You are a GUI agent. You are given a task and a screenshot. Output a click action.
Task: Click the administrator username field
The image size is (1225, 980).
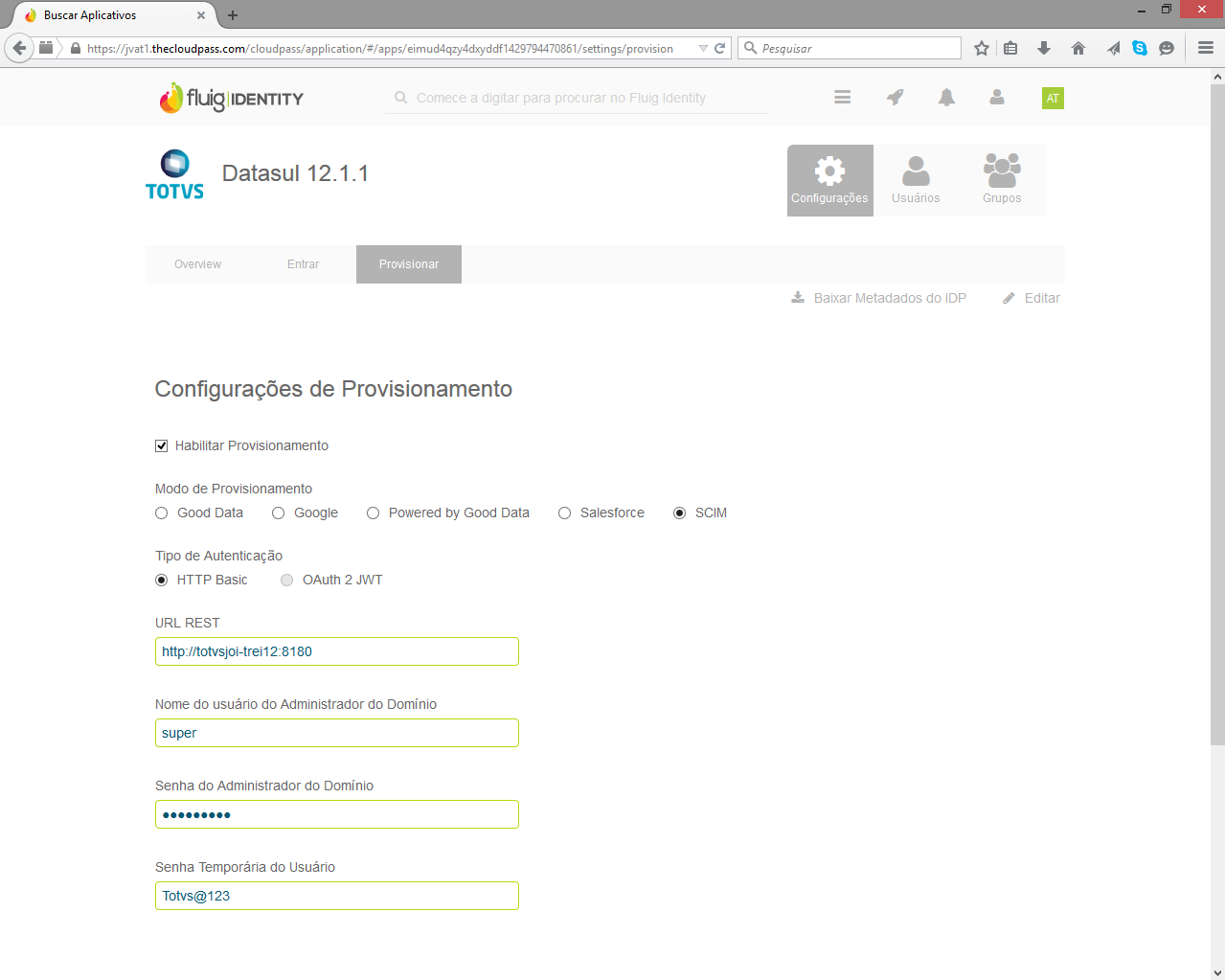(x=337, y=733)
